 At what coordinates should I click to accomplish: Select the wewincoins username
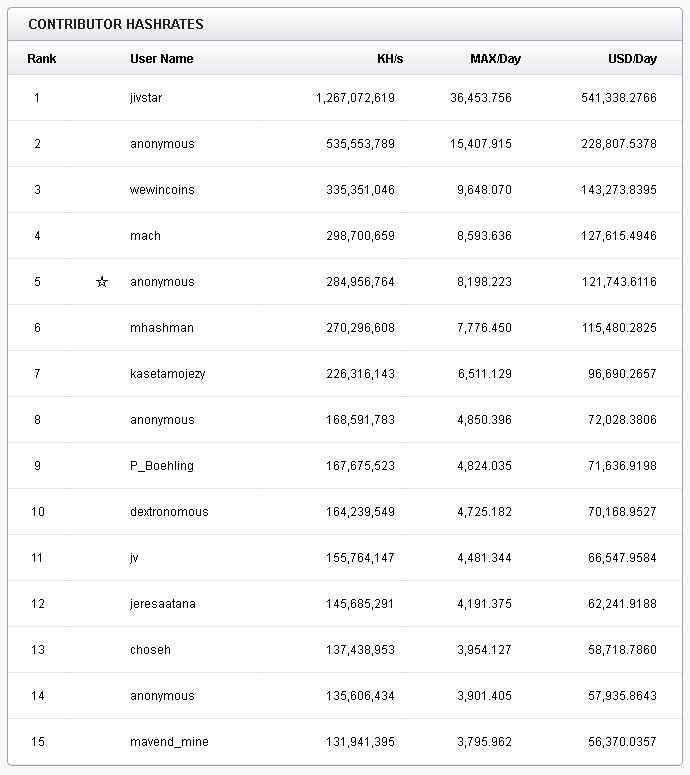click(x=162, y=190)
